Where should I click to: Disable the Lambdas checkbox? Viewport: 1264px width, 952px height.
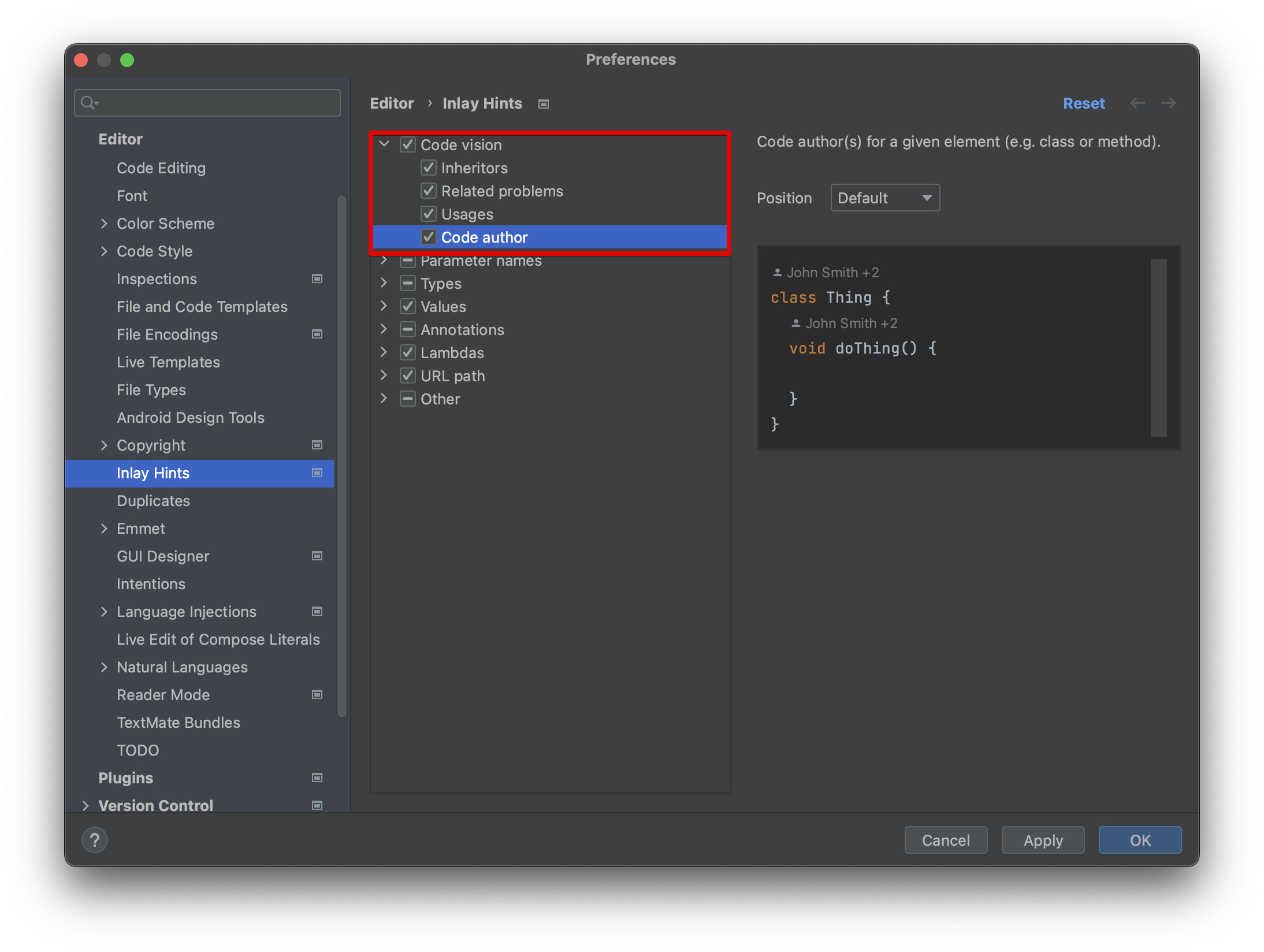tap(408, 352)
